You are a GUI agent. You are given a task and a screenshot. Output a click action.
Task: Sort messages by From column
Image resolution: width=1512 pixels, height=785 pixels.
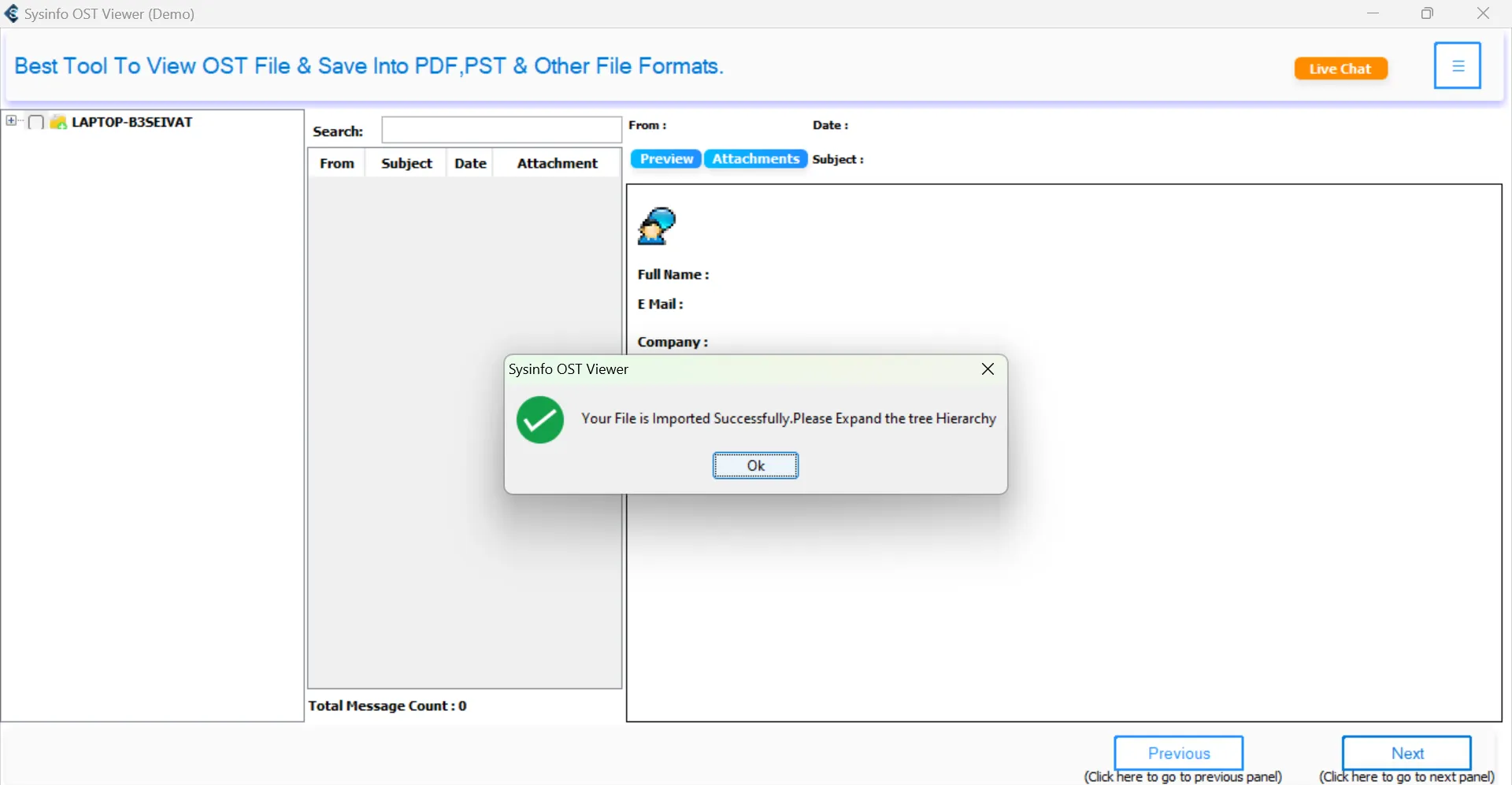(x=337, y=163)
